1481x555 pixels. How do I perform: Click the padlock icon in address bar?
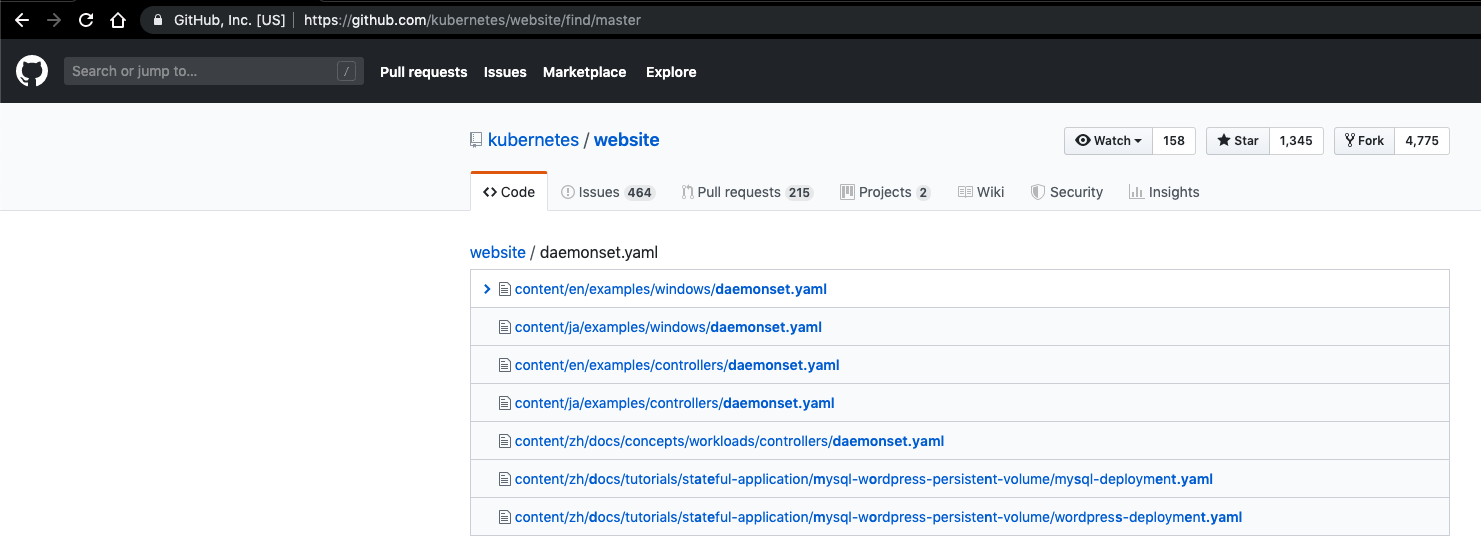point(158,20)
